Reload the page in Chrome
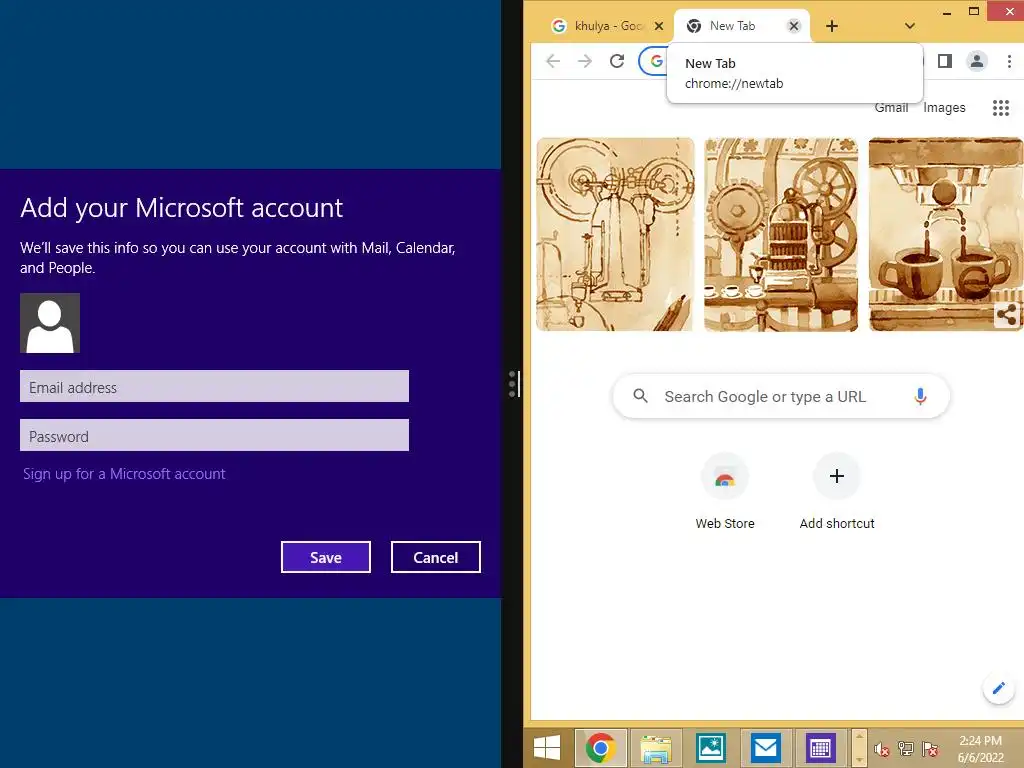This screenshot has height=768, width=1024. pyautogui.click(x=616, y=61)
